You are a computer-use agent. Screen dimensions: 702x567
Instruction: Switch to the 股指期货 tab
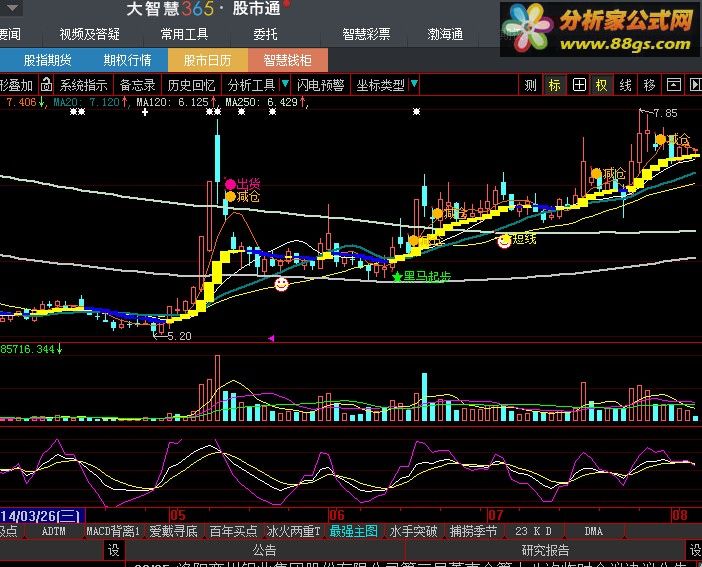(x=48, y=60)
